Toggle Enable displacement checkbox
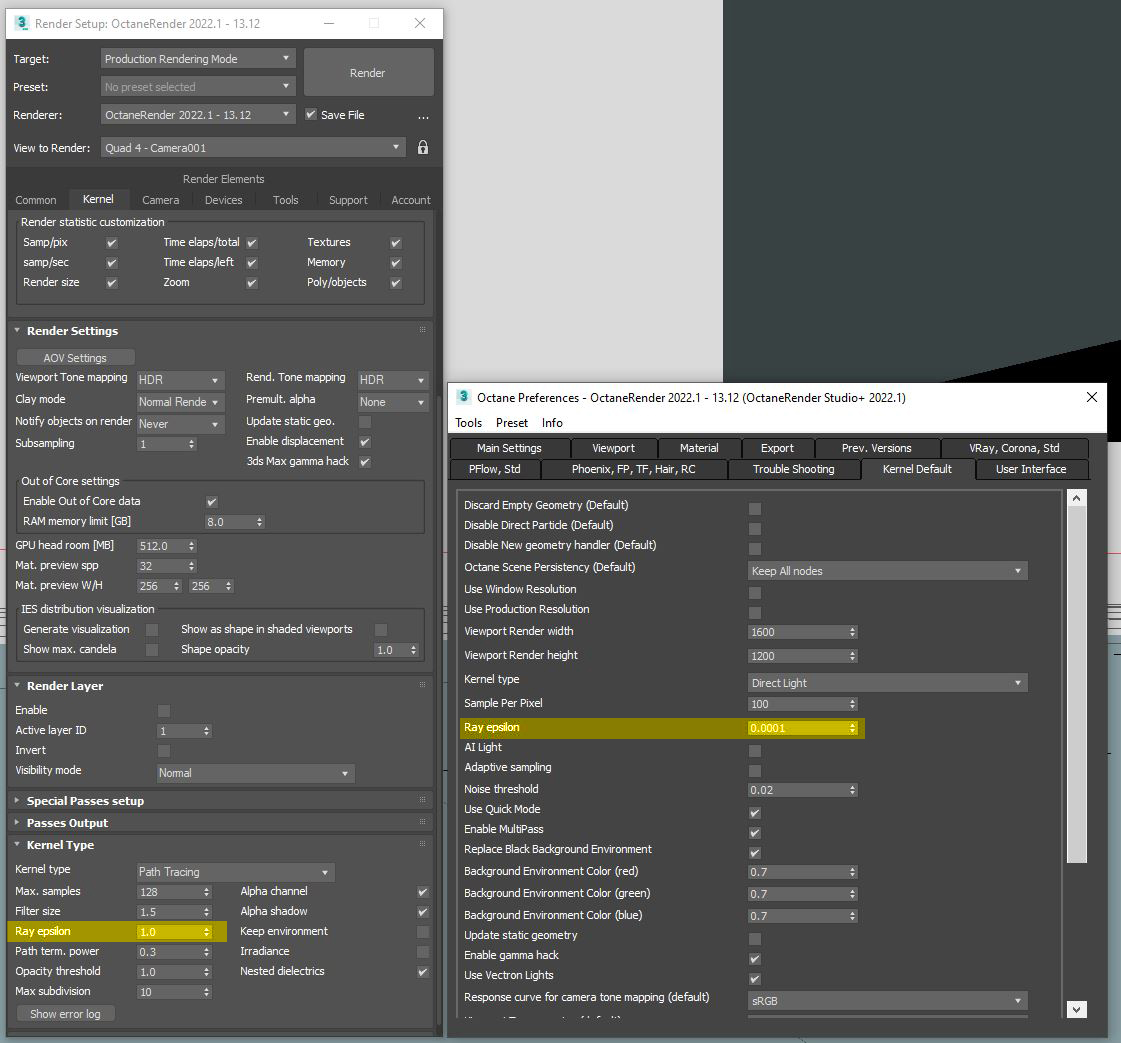 pos(365,442)
